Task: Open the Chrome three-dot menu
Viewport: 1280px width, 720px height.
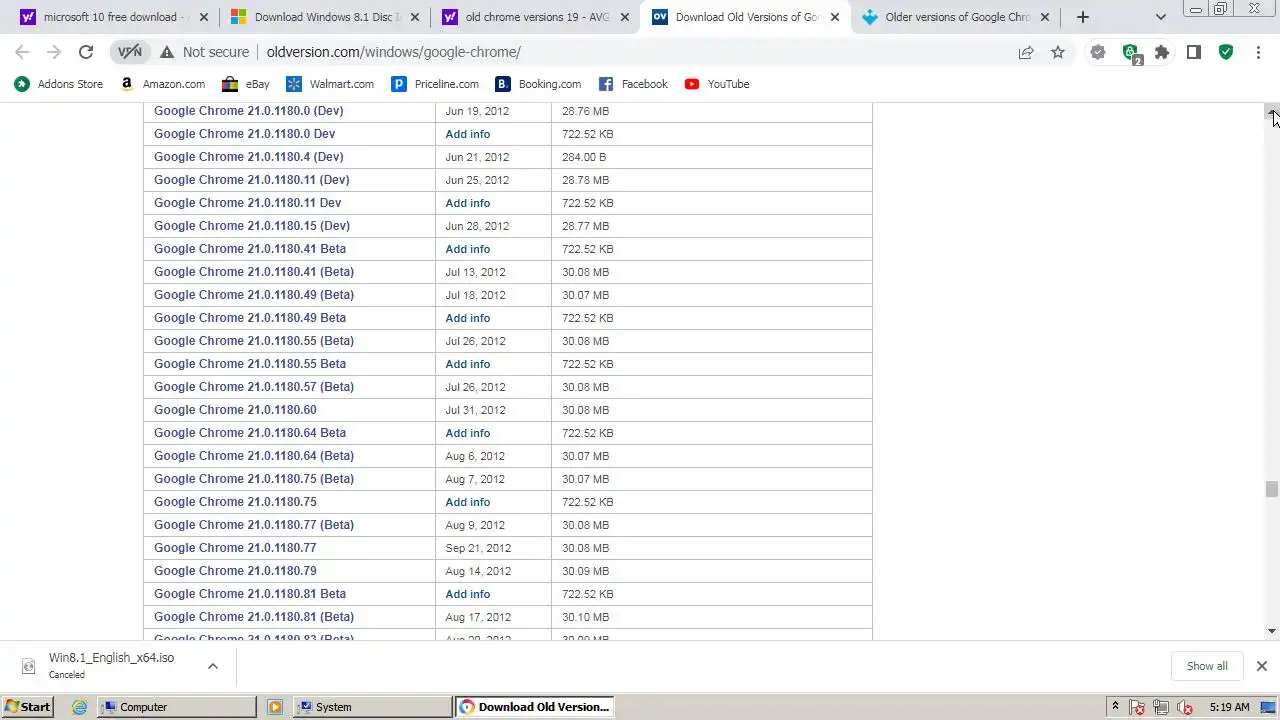Action: click(x=1258, y=52)
